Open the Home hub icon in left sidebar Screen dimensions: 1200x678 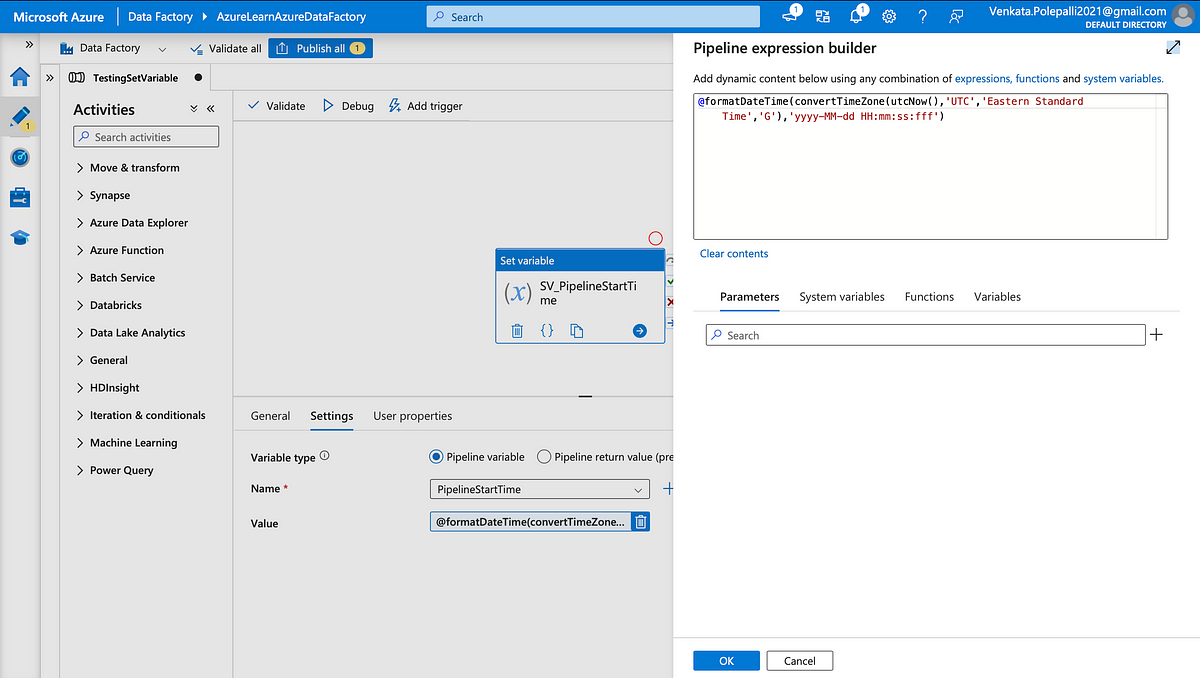click(x=20, y=77)
